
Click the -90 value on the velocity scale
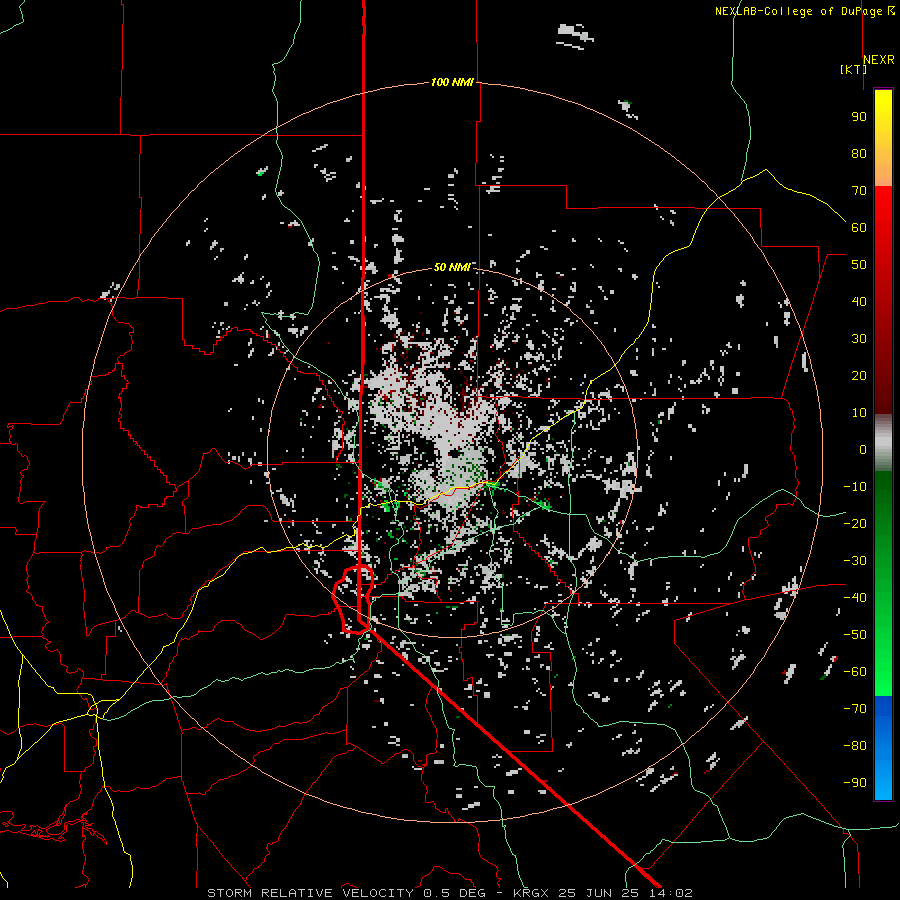click(855, 783)
